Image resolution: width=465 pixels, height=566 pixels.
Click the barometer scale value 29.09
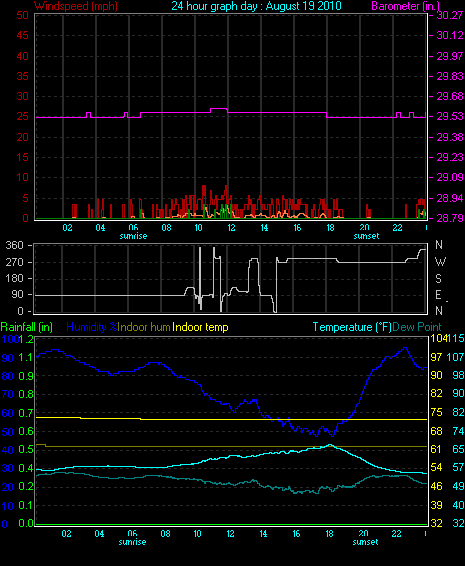click(450, 178)
